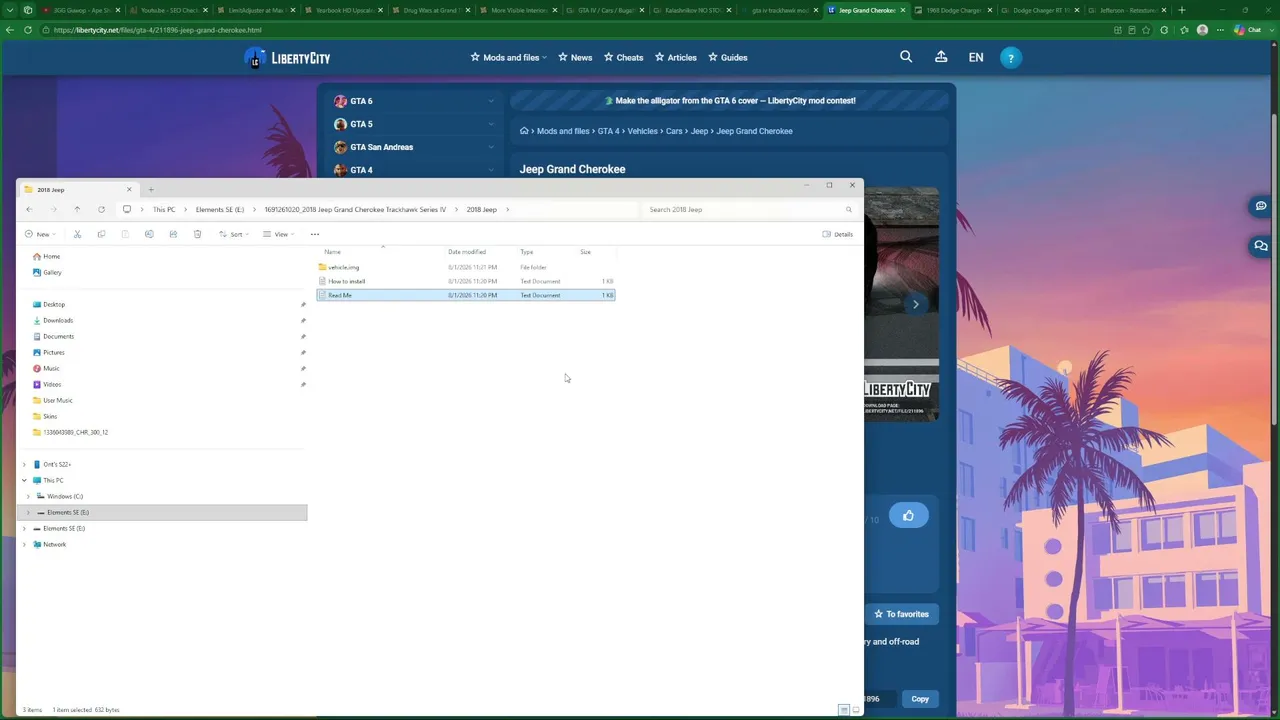Open the vehicle.img folder
The image size is (1280, 720).
click(343, 267)
